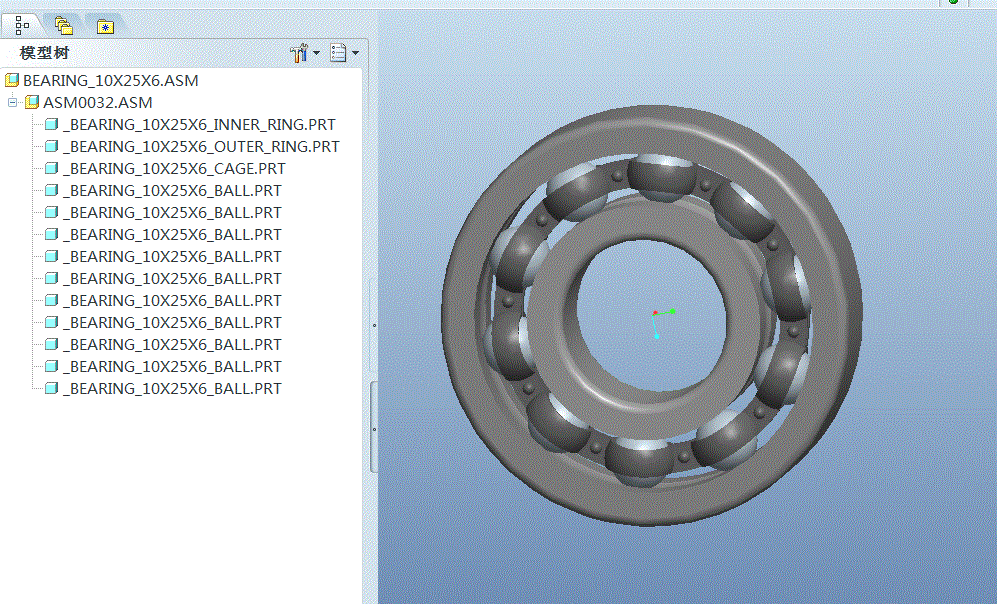The height and width of the screenshot is (604, 997).
Task: Open the dropdown arrow beside the Show icon
Action: pos(355,53)
